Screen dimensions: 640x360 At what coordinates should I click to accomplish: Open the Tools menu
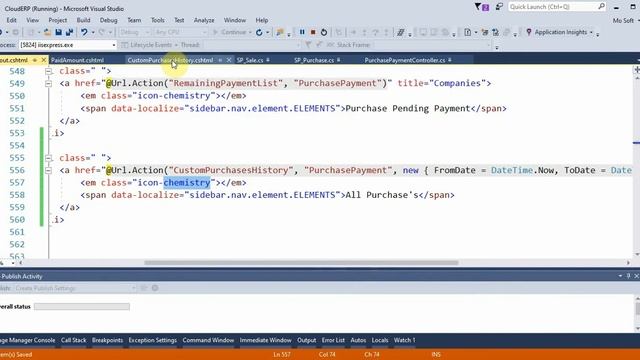(x=158, y=20)
